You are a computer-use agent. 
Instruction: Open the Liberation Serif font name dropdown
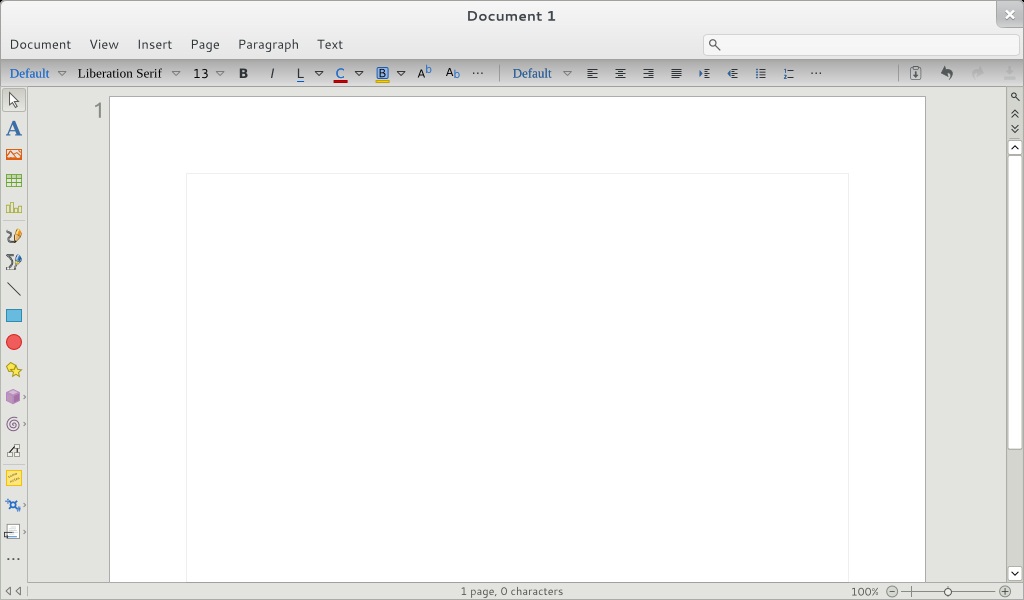(176, 73)
